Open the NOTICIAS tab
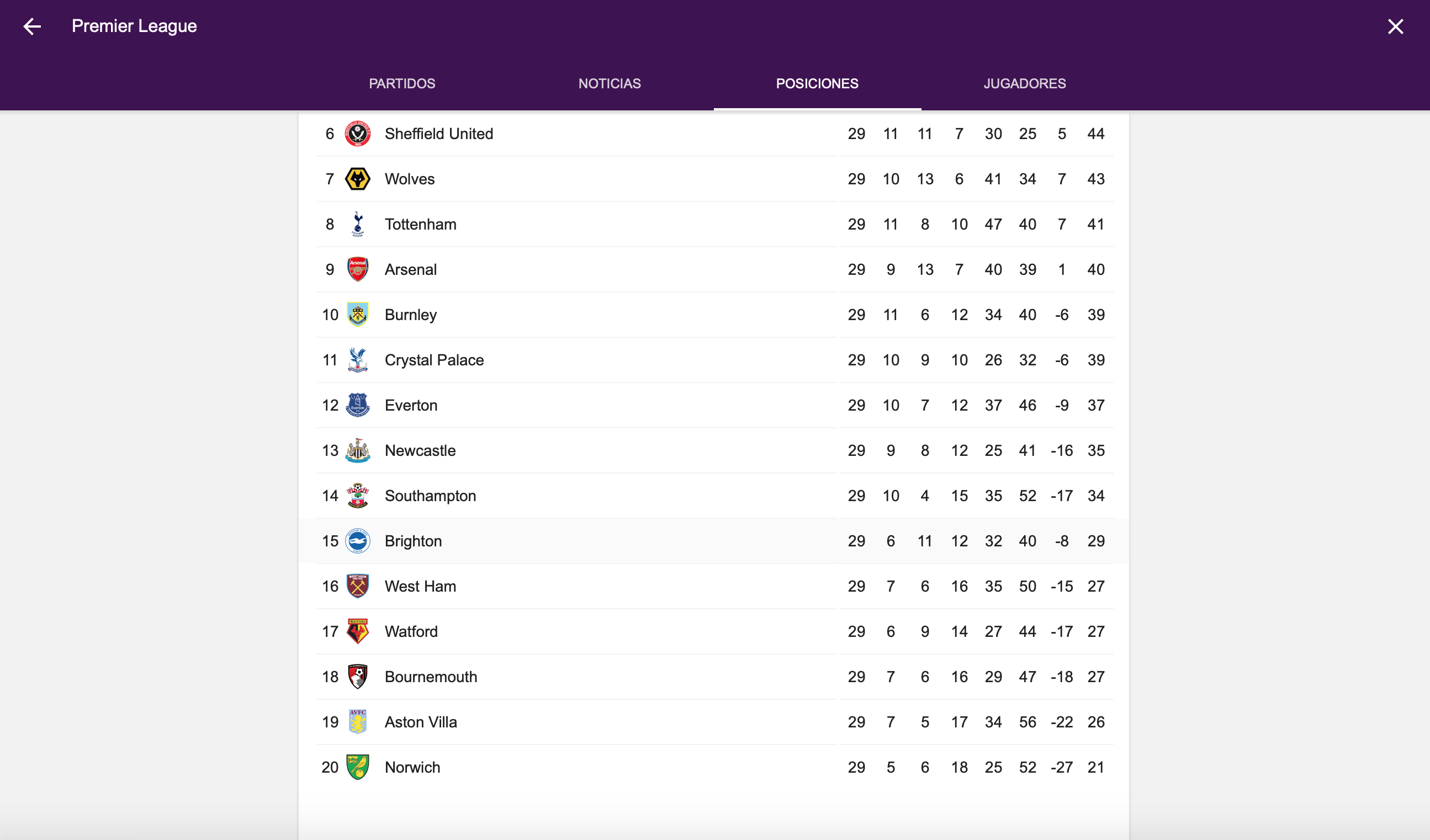1430x840 pixels. click(610, 83)
